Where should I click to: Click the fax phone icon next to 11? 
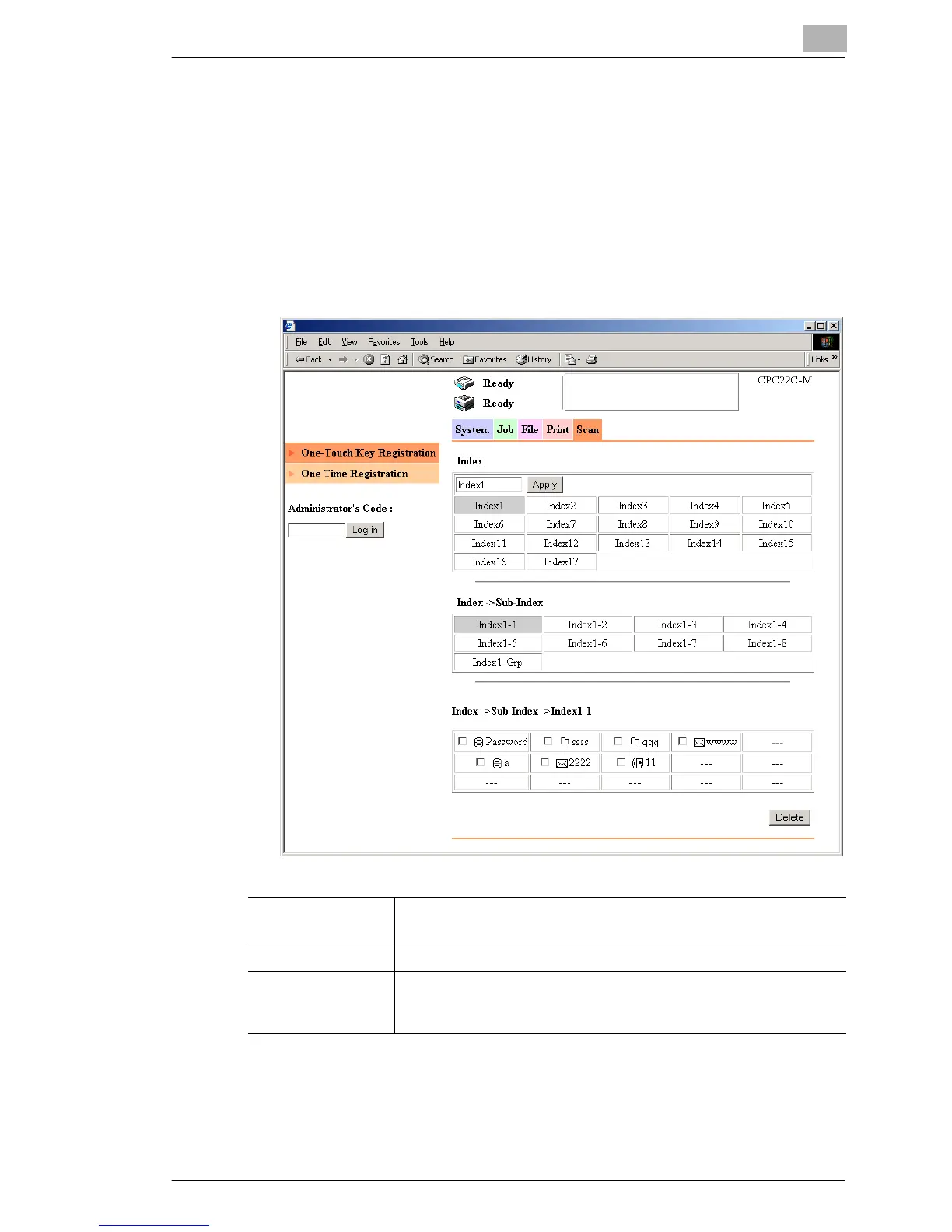(638, 763)
